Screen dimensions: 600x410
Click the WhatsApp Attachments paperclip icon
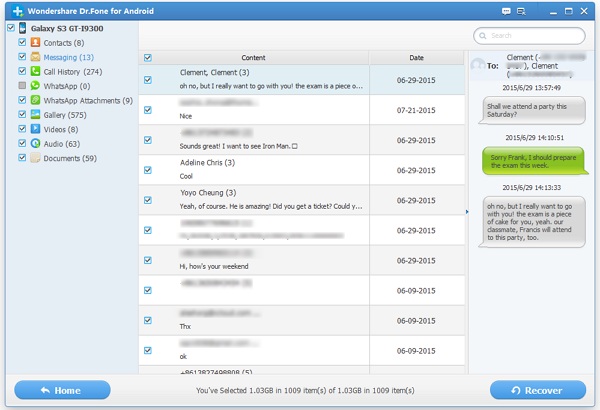(x=35, y=100)
